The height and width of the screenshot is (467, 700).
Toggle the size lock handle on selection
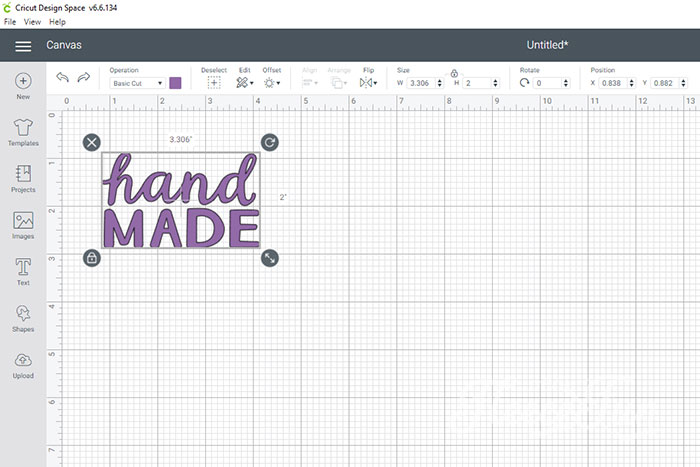point(92,258)
